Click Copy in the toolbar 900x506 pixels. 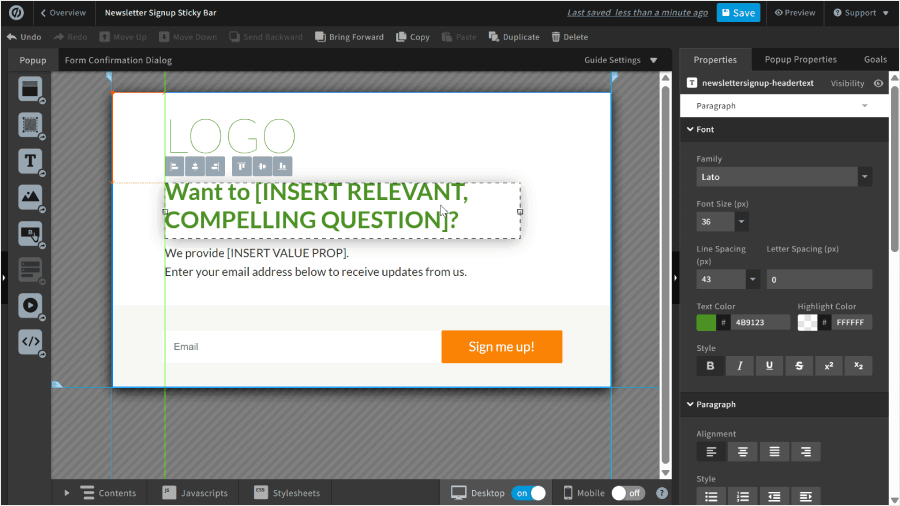(413, 37)
